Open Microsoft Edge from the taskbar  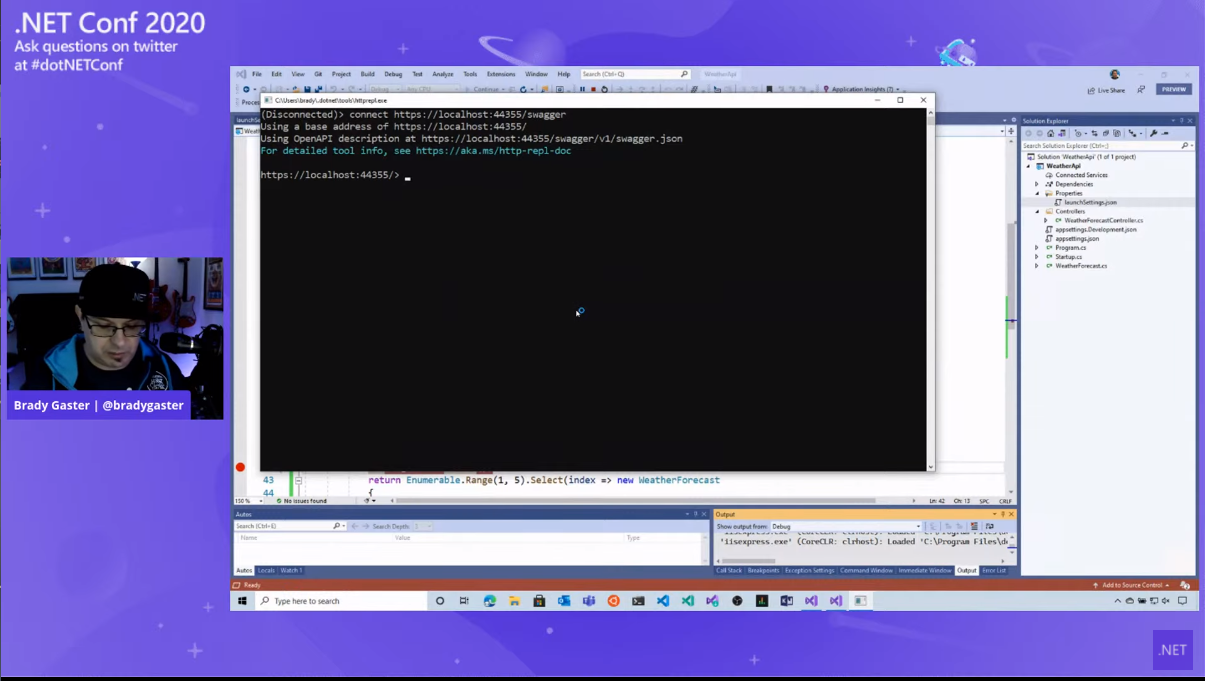[490, 601]
